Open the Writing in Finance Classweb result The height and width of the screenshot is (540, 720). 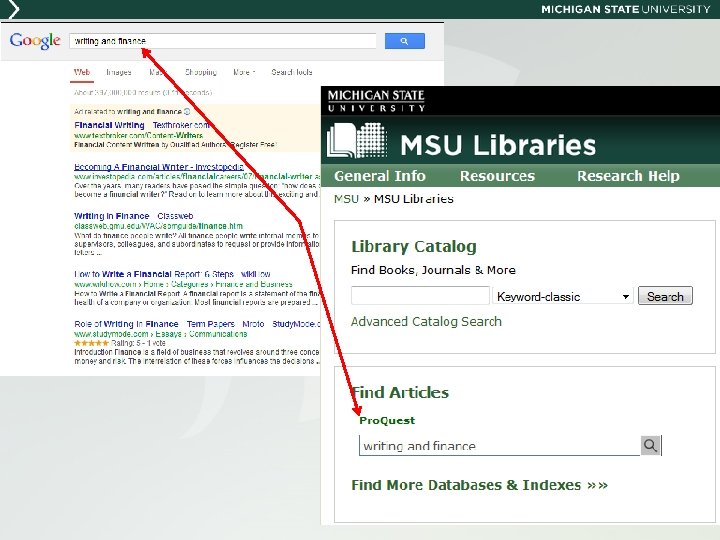(134, 216)
